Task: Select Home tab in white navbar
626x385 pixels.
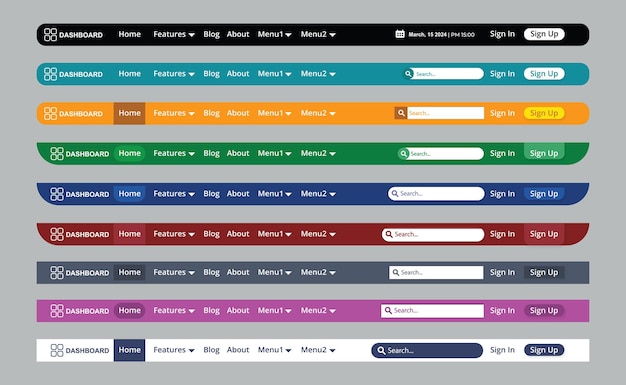Action: [129, 350]
